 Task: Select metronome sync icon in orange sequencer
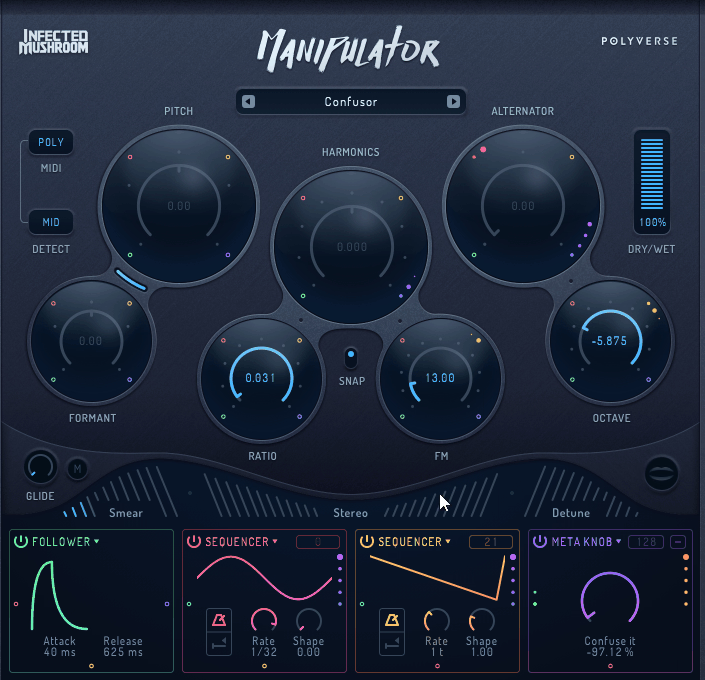point(394,622)
